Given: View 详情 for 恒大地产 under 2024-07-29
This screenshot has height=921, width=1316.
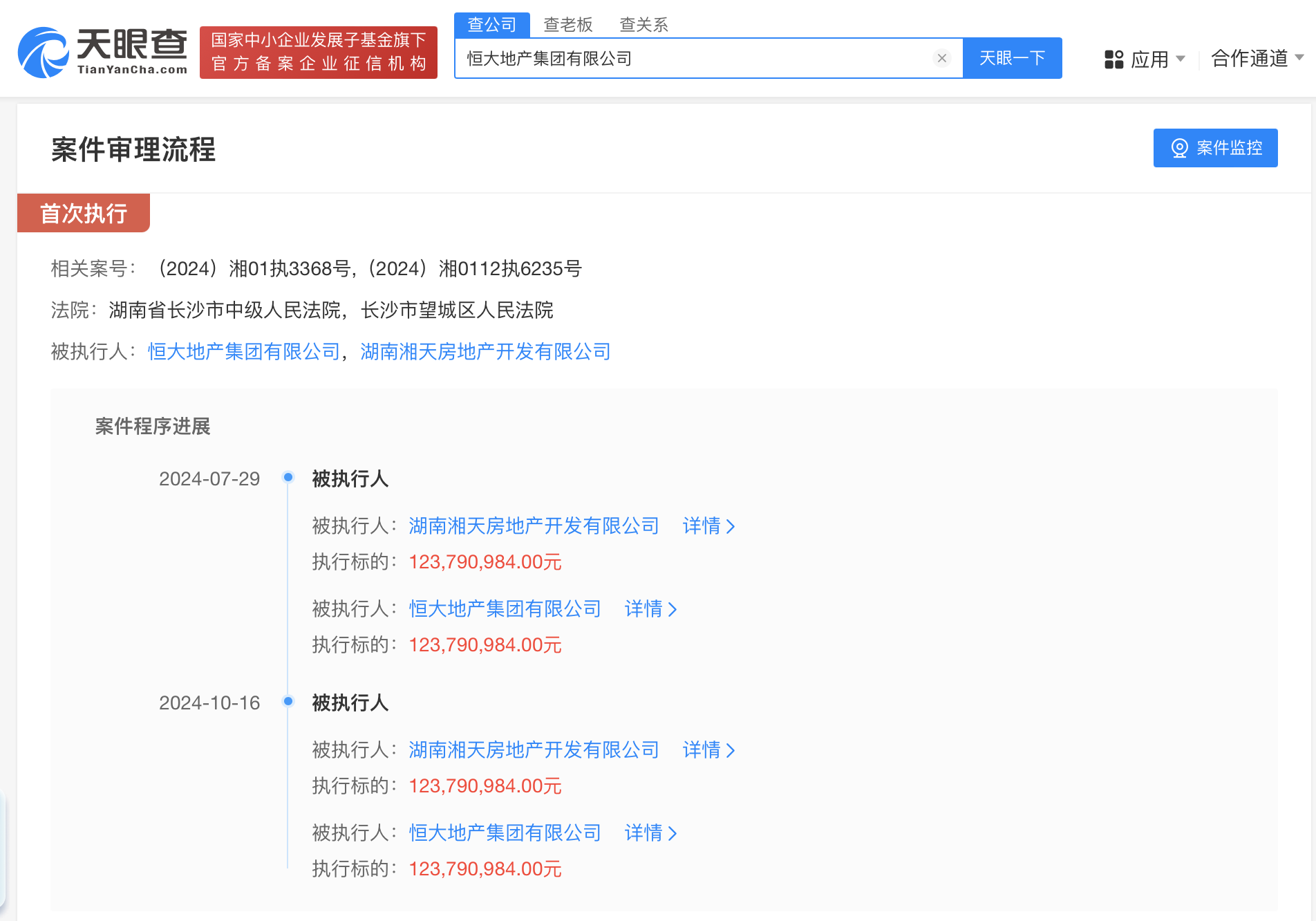Looking at the screenshot, I should [650, 608].
